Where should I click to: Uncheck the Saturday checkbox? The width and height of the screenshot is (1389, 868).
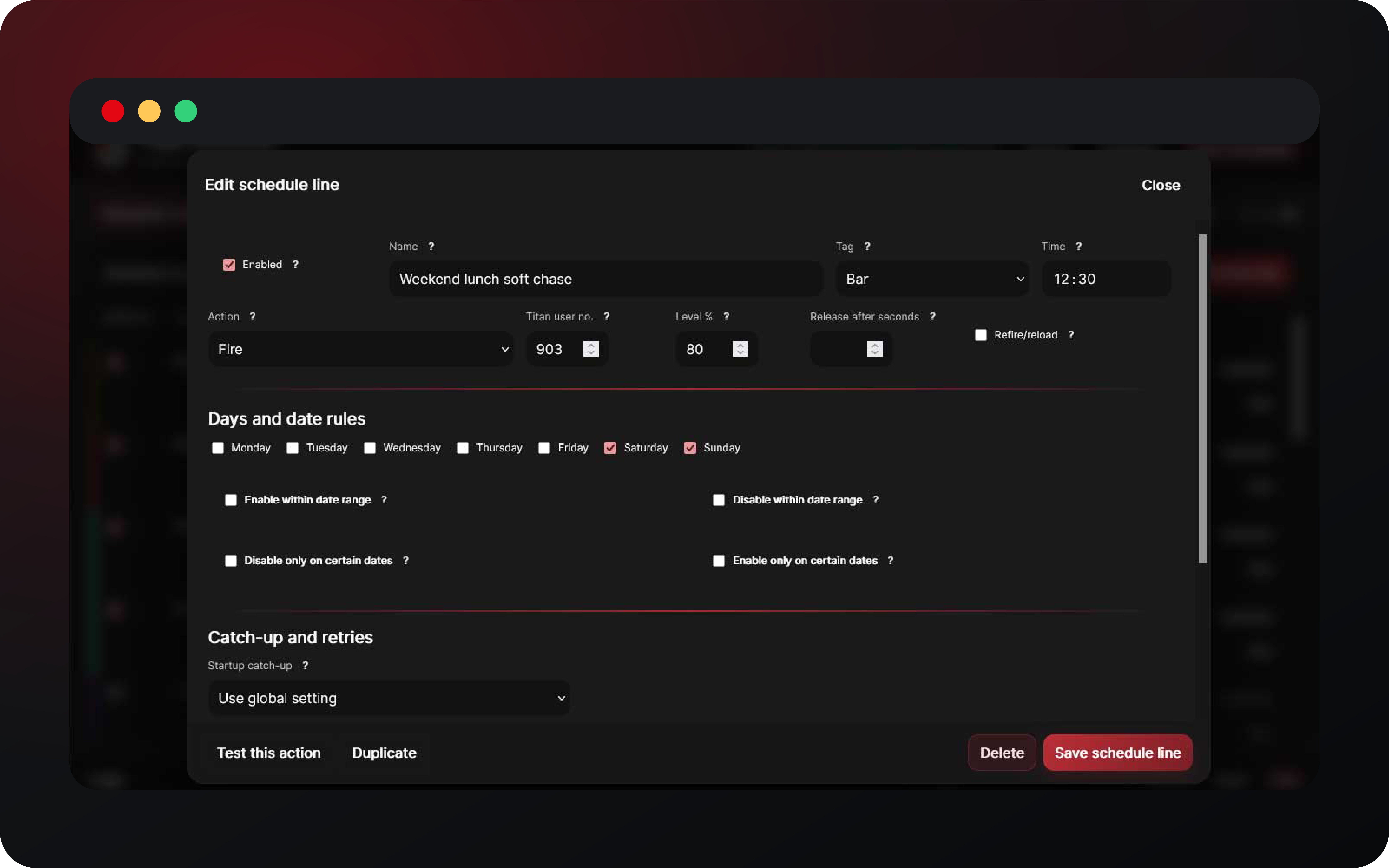610,448
